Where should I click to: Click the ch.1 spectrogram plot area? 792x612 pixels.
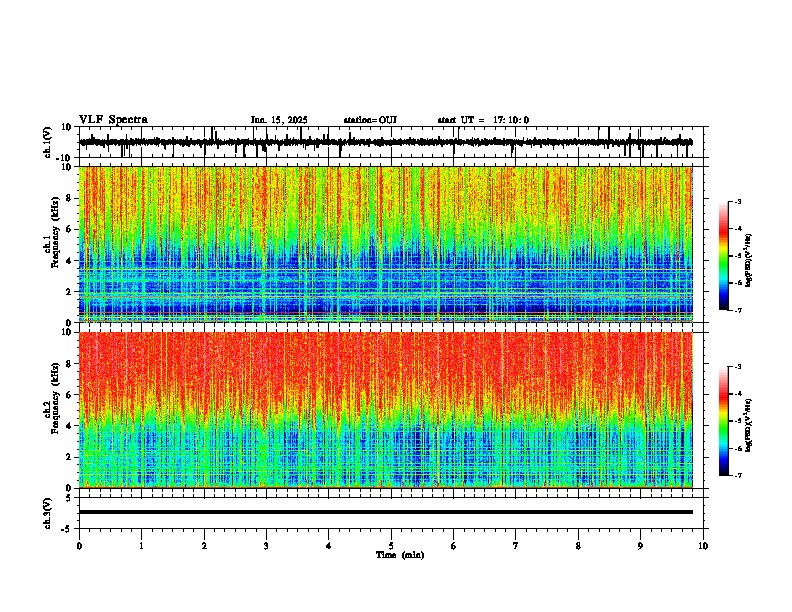pyautogui.click(x=386, y=244)
